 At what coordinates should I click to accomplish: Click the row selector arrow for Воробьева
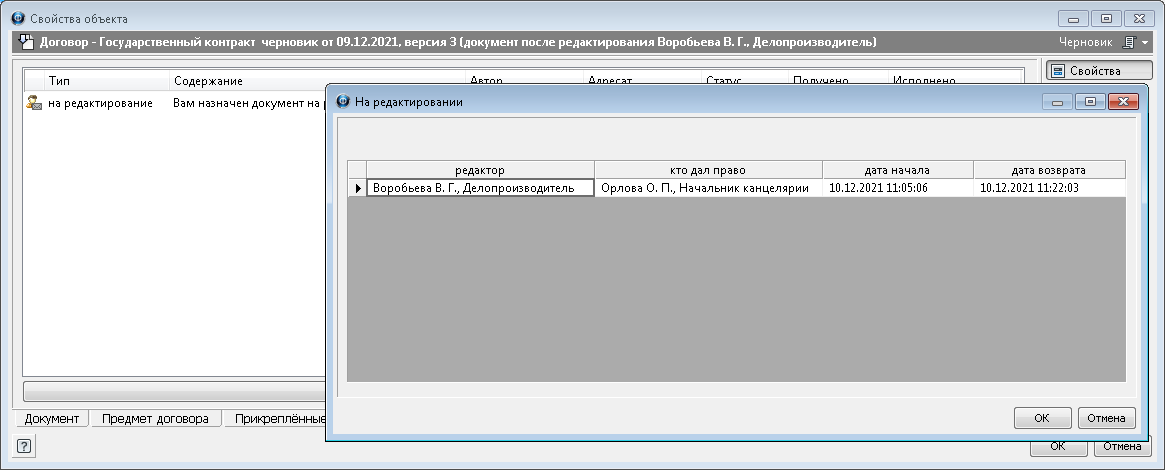[357, 188]
